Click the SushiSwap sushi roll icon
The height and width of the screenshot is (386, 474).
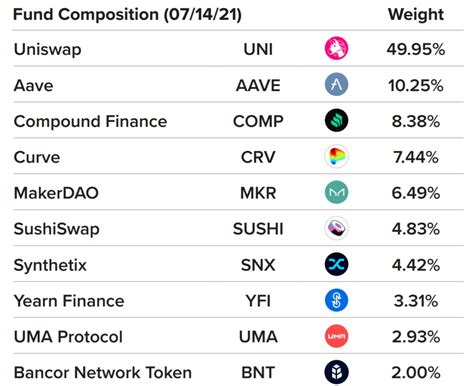336,228
